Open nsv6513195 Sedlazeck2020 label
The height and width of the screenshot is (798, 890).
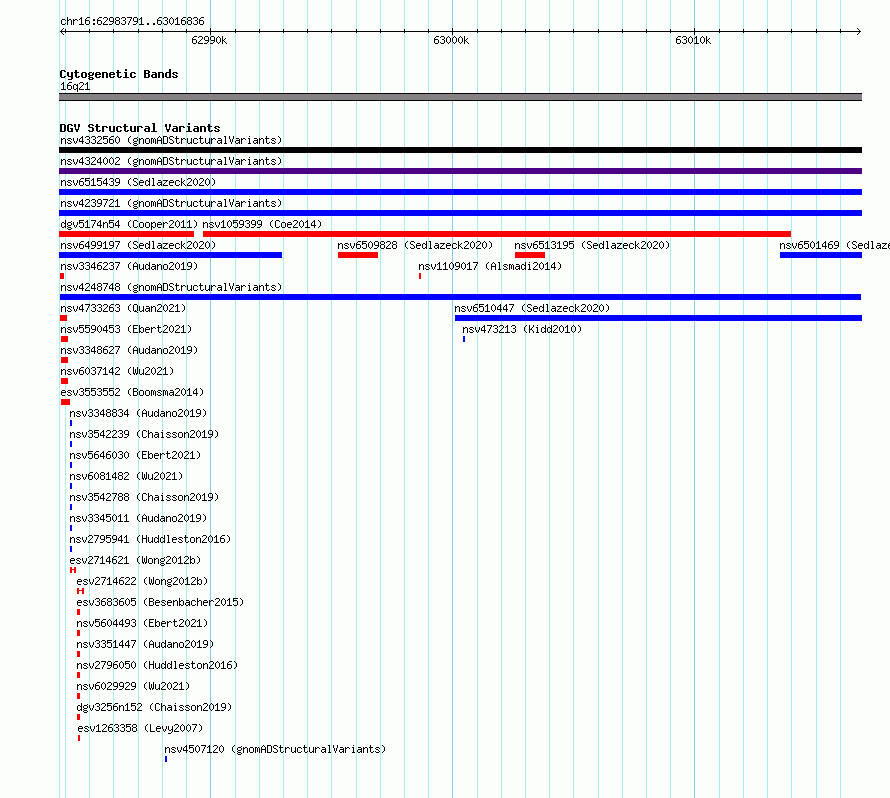(592, 245)
